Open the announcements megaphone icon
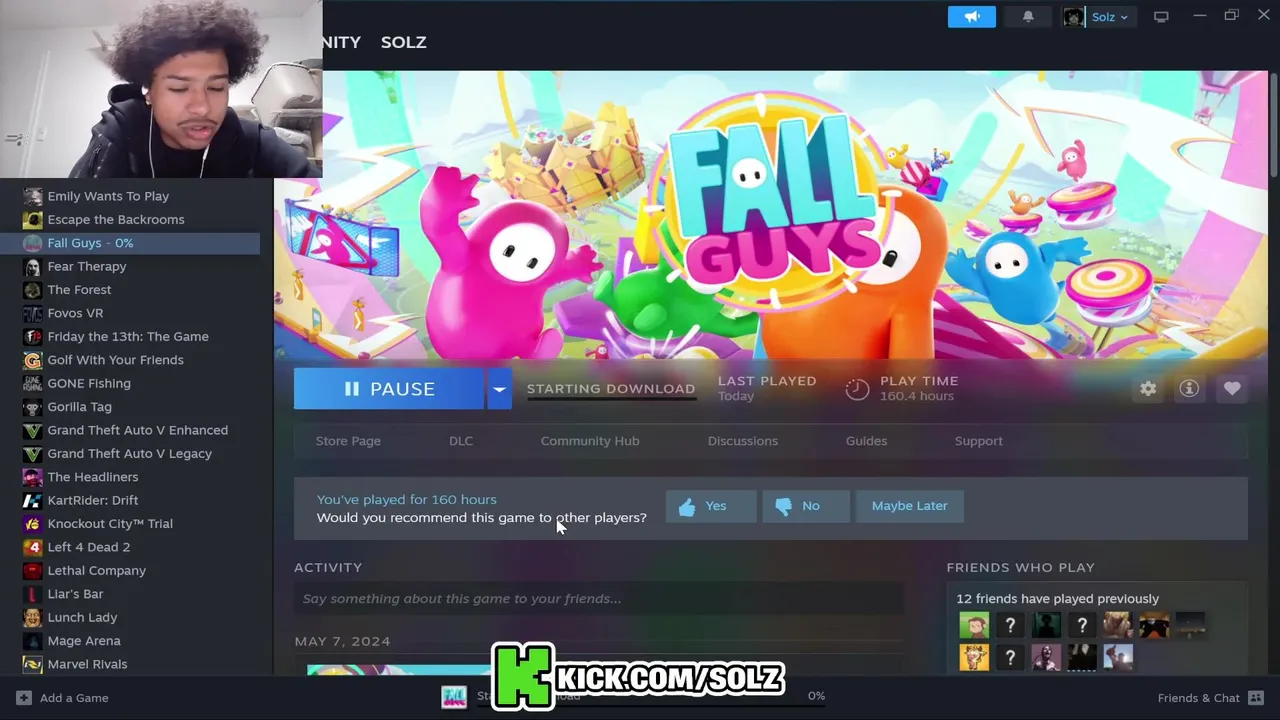This screenshot has height=720, width=1280. 972,17
